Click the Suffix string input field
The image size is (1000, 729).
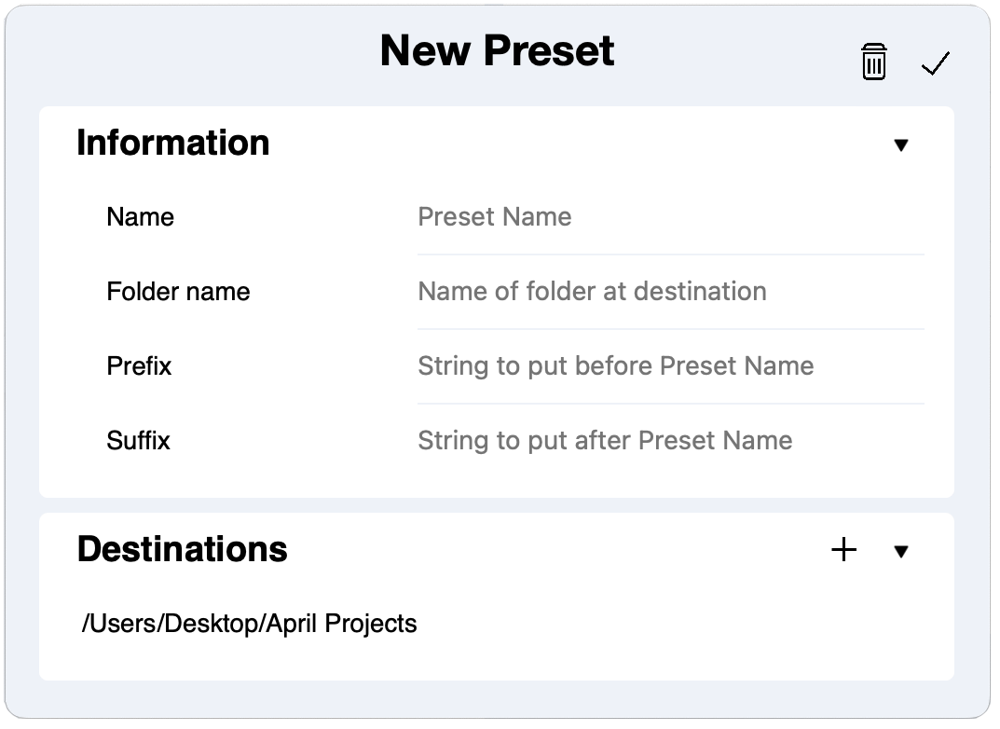[670, 441]
